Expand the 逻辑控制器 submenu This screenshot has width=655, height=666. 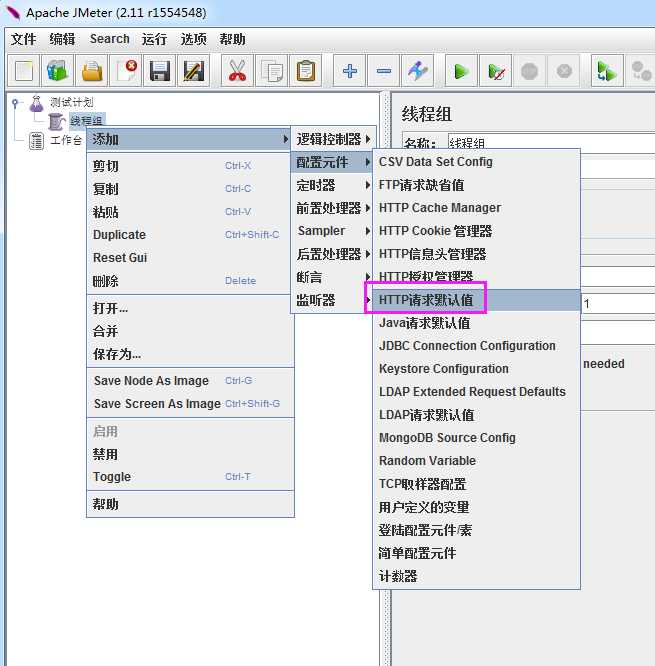[x=333, y=139]
